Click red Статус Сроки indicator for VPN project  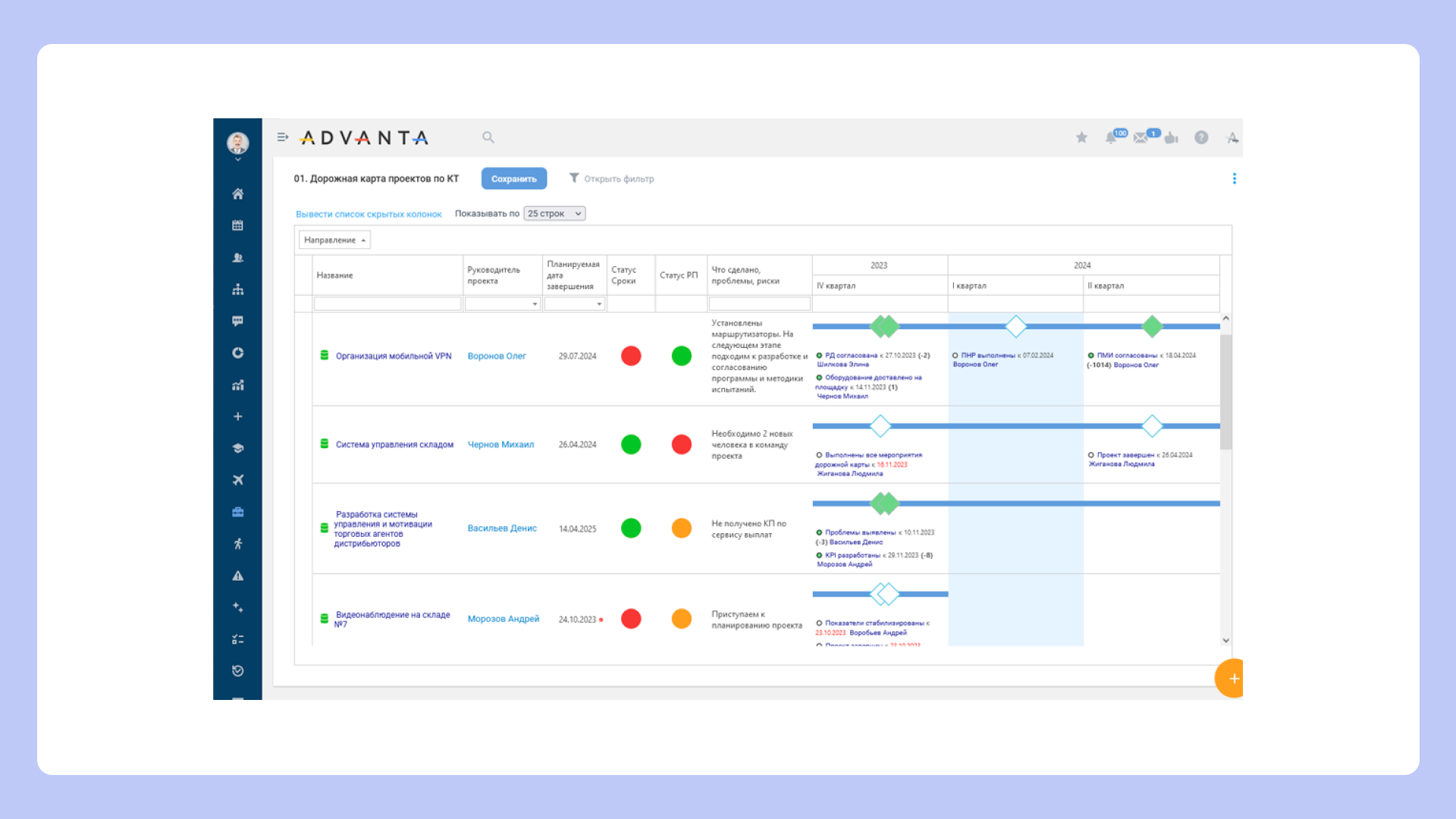(631, 356)
